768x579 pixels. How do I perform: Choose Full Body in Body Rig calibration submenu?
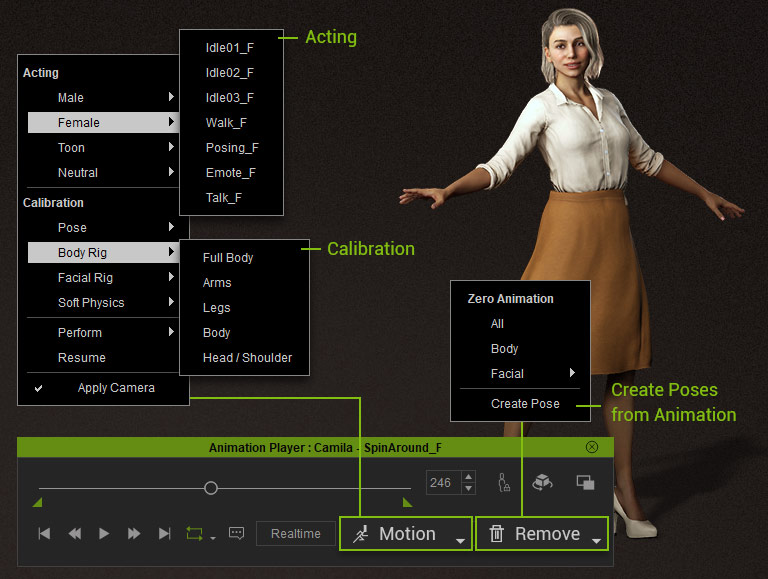pos(228,258)
